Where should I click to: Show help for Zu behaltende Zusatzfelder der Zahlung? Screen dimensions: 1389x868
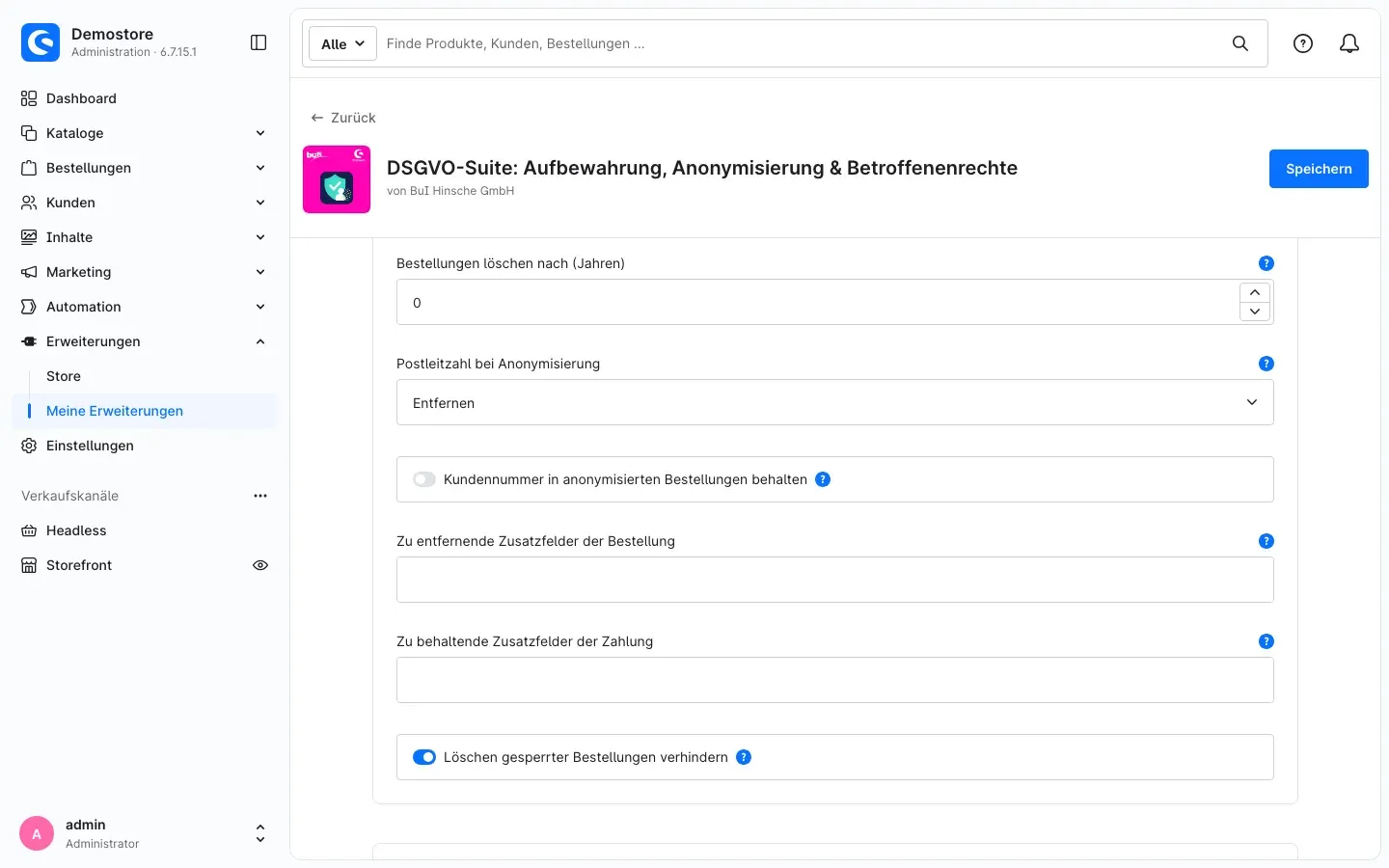[1266, 641]
